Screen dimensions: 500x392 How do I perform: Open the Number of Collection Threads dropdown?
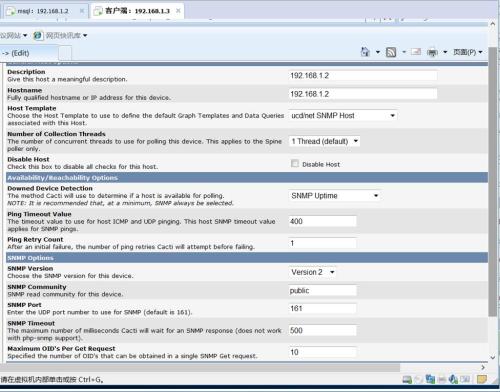point(324,141)
